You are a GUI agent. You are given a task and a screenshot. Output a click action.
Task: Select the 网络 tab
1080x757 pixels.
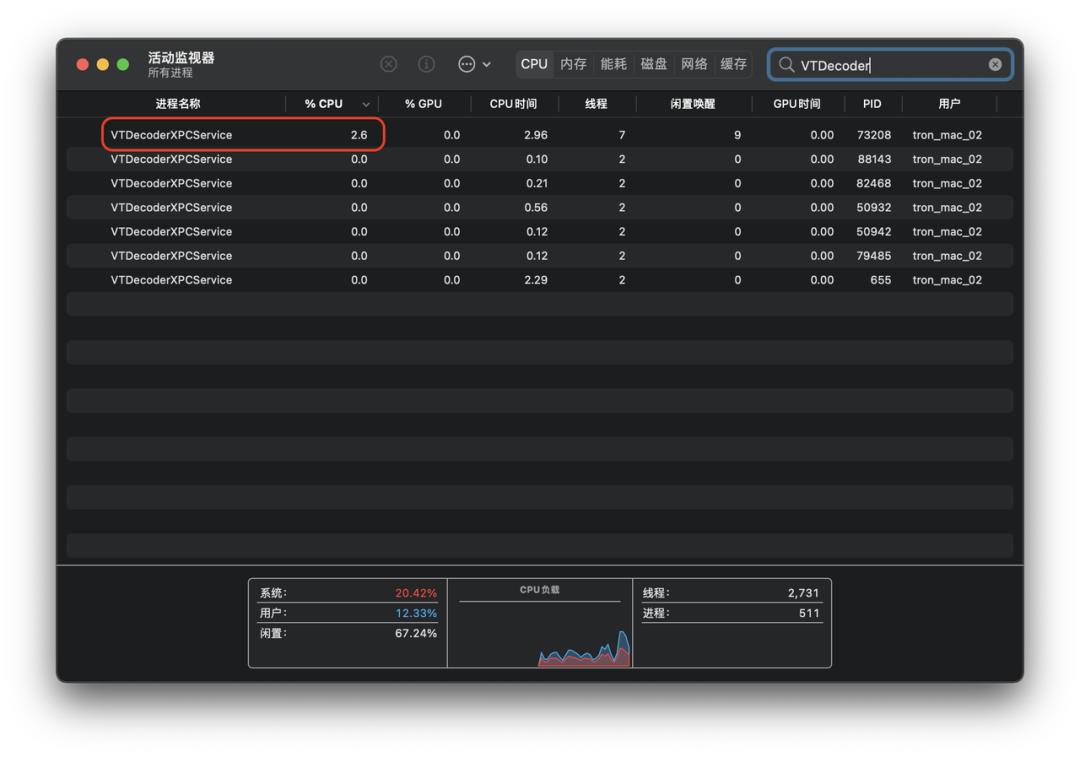(x=694, y=64)
